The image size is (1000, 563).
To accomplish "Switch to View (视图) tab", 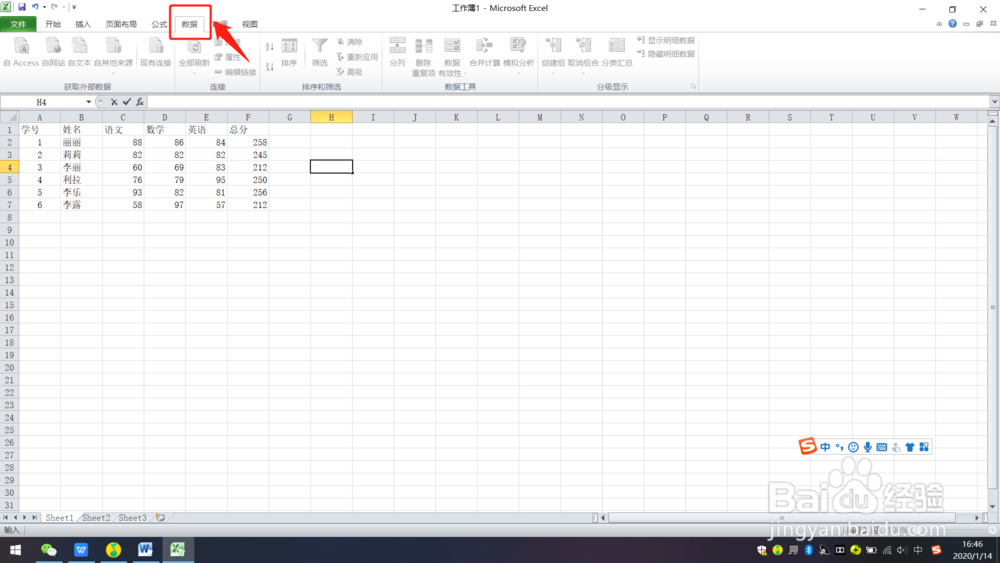I will (x=250, y=24).
